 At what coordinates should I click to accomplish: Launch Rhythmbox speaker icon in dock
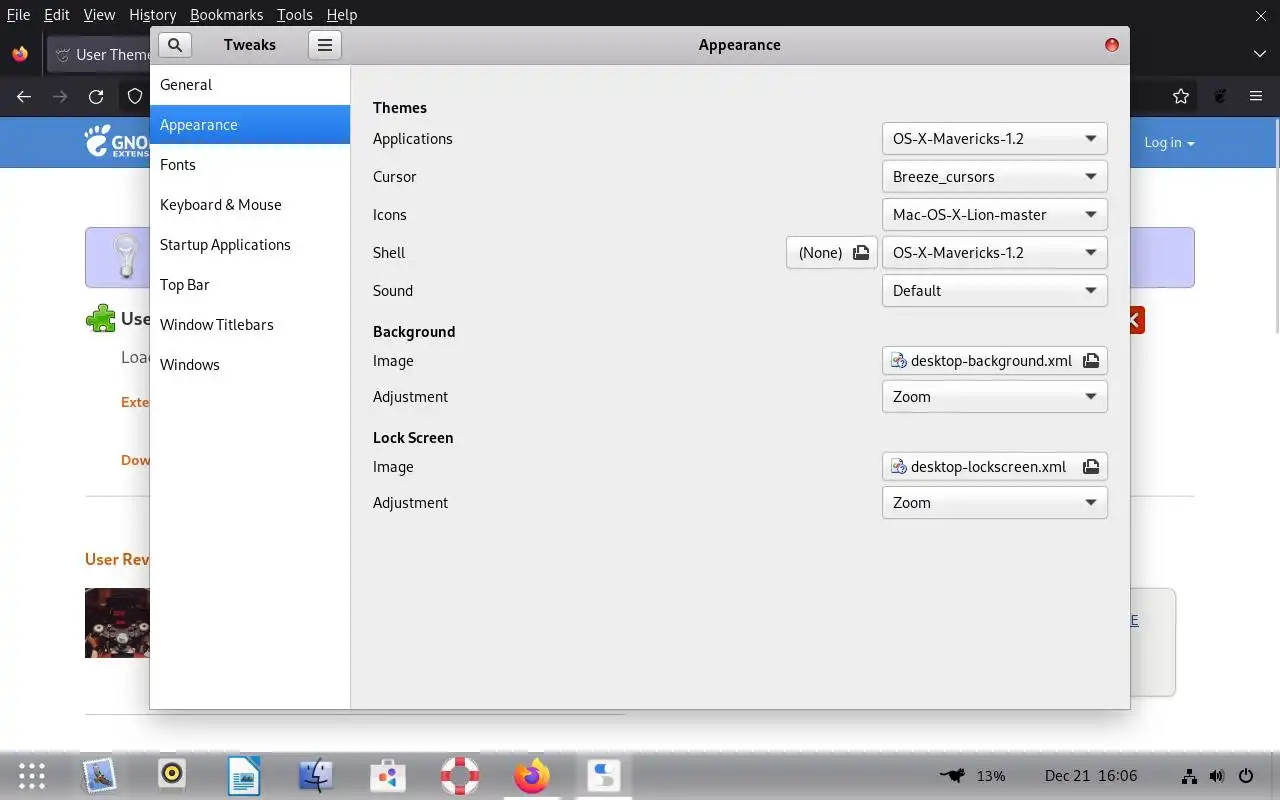pyautogui.click(x=172, y=775)
